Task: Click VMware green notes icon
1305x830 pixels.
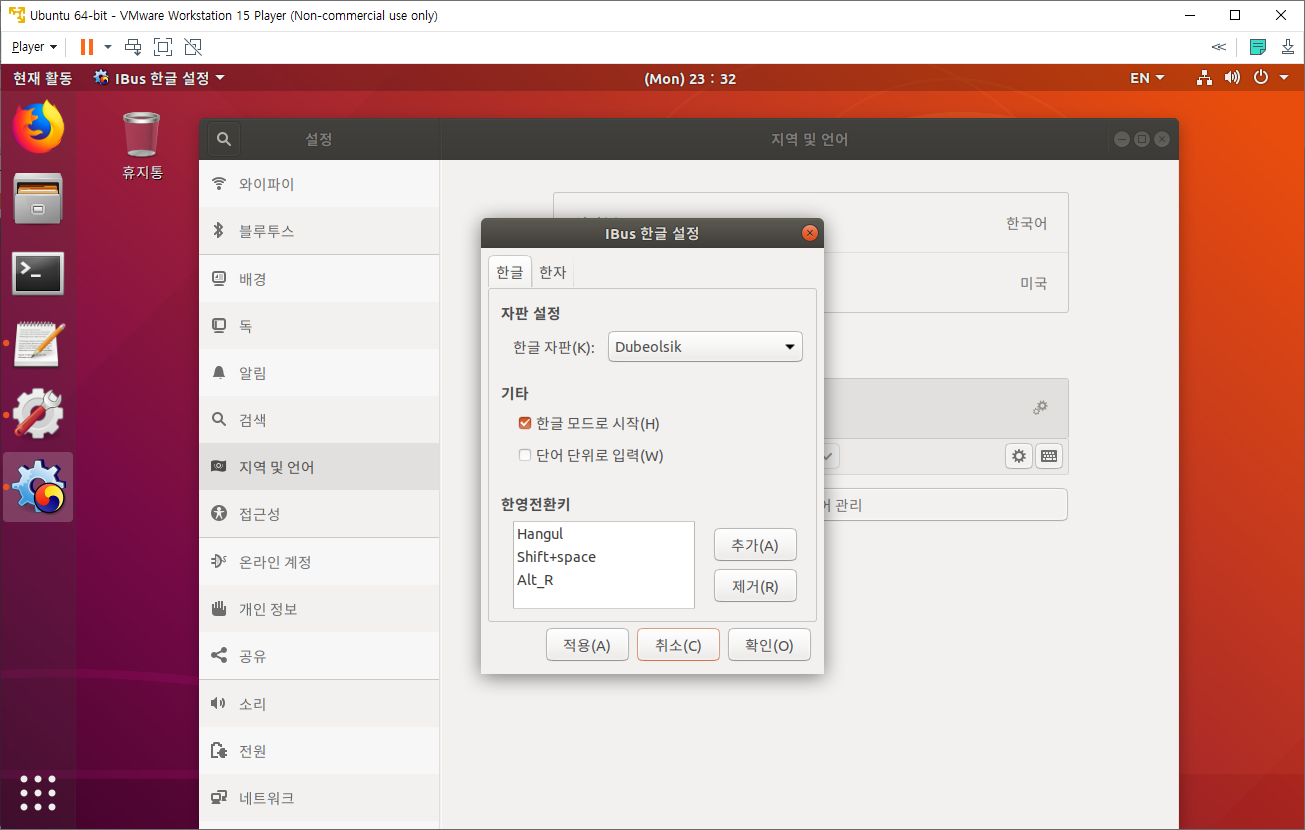Action: coord(1258,46)
